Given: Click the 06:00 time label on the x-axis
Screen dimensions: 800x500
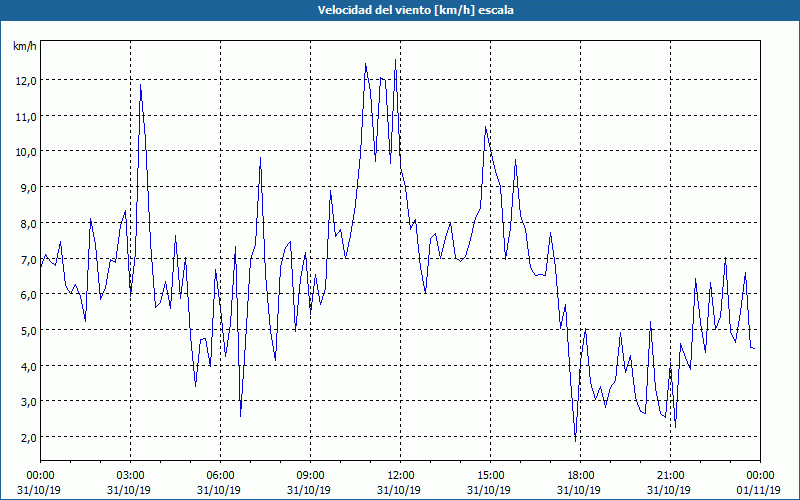Looking at the screenshot, I should pos(220,475).
